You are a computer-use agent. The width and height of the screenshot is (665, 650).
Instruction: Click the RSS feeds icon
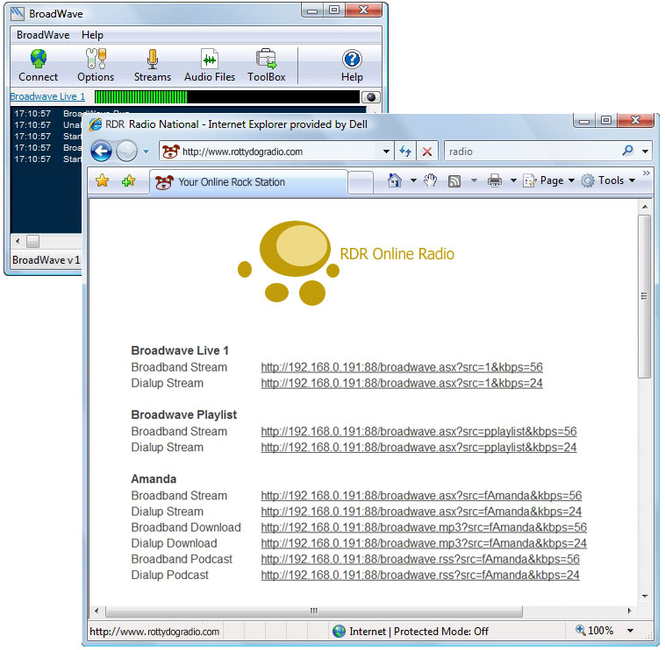454,181
